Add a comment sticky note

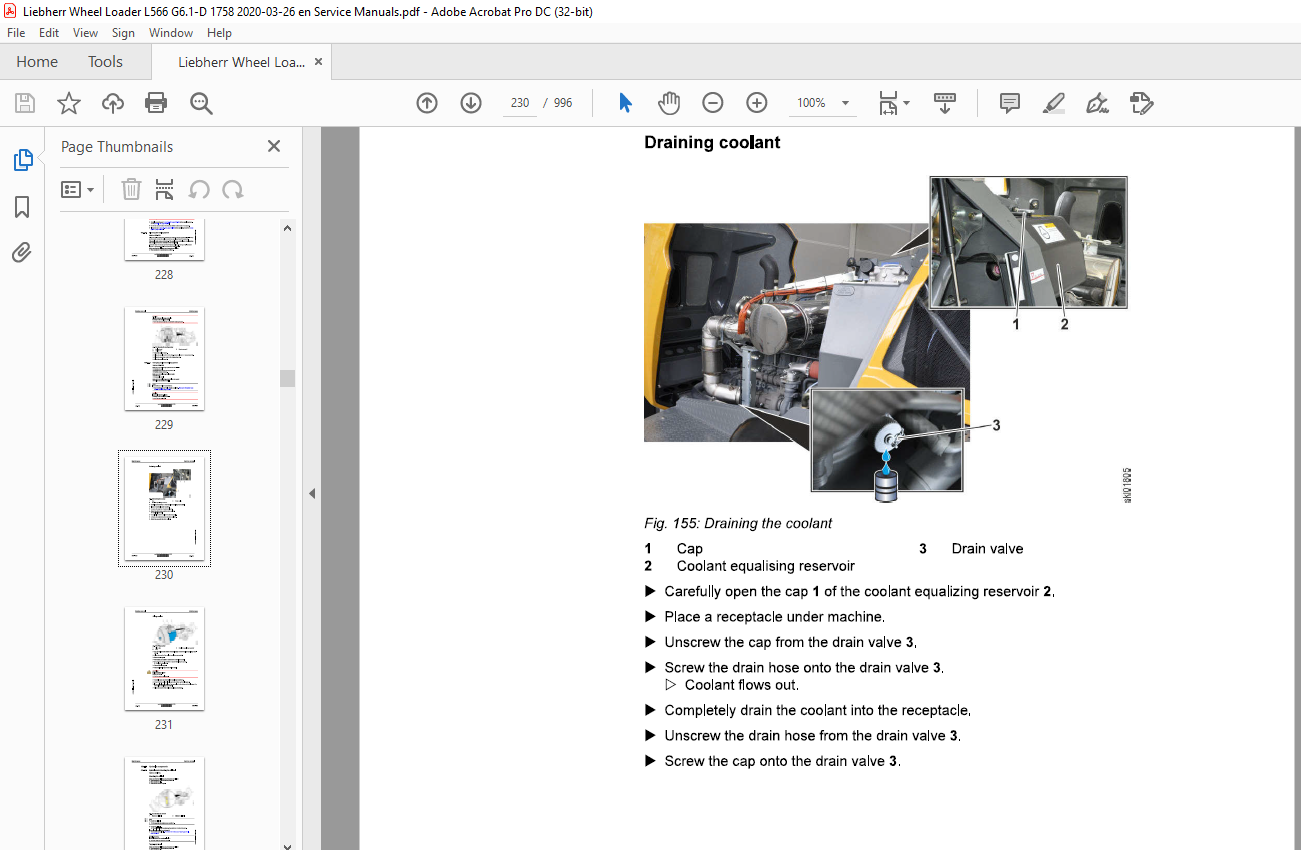[1010, 103]
